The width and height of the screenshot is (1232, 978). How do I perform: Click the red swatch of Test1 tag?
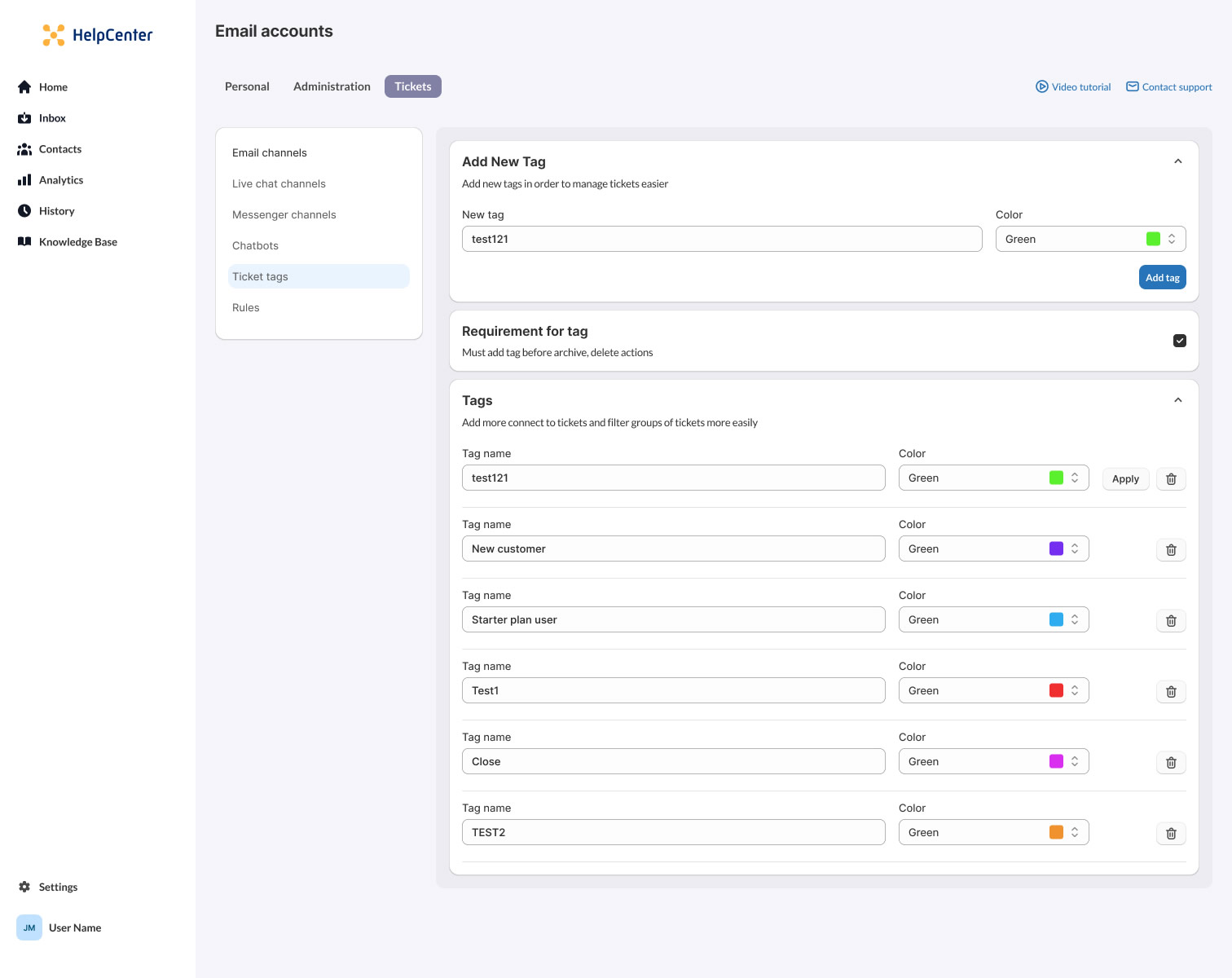(x=1056, y=690)
